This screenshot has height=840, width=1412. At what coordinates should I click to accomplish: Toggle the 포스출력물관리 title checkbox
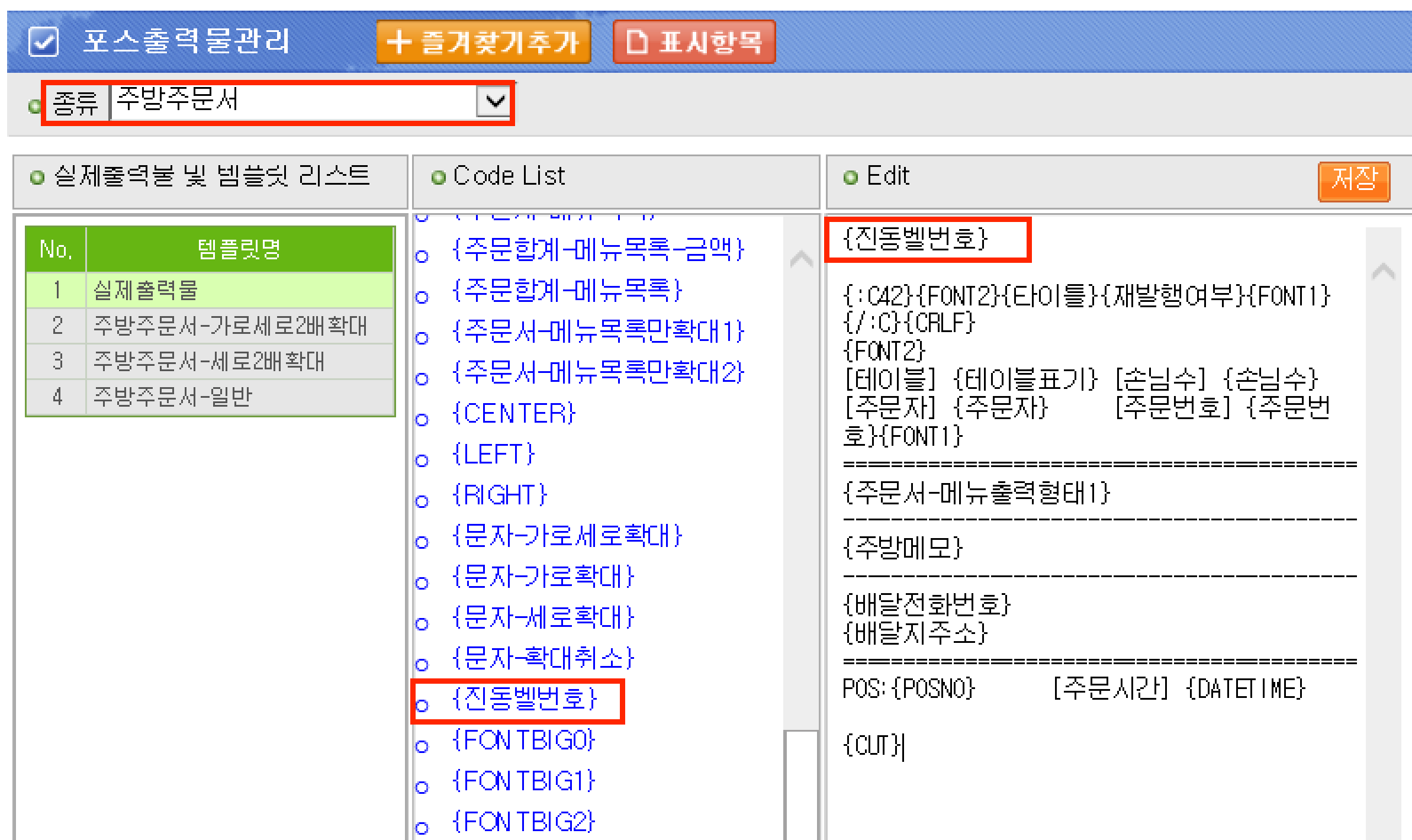(43, 42)
